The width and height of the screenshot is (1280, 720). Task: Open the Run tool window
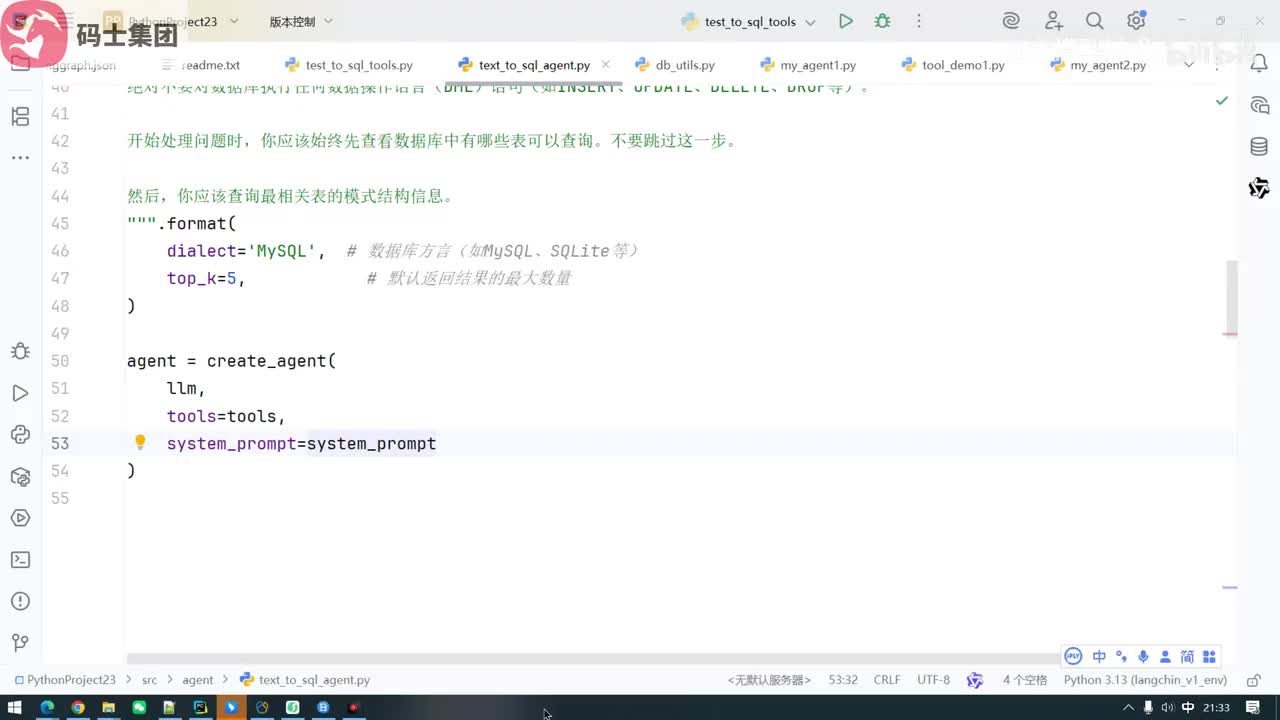tap(20, 393)
